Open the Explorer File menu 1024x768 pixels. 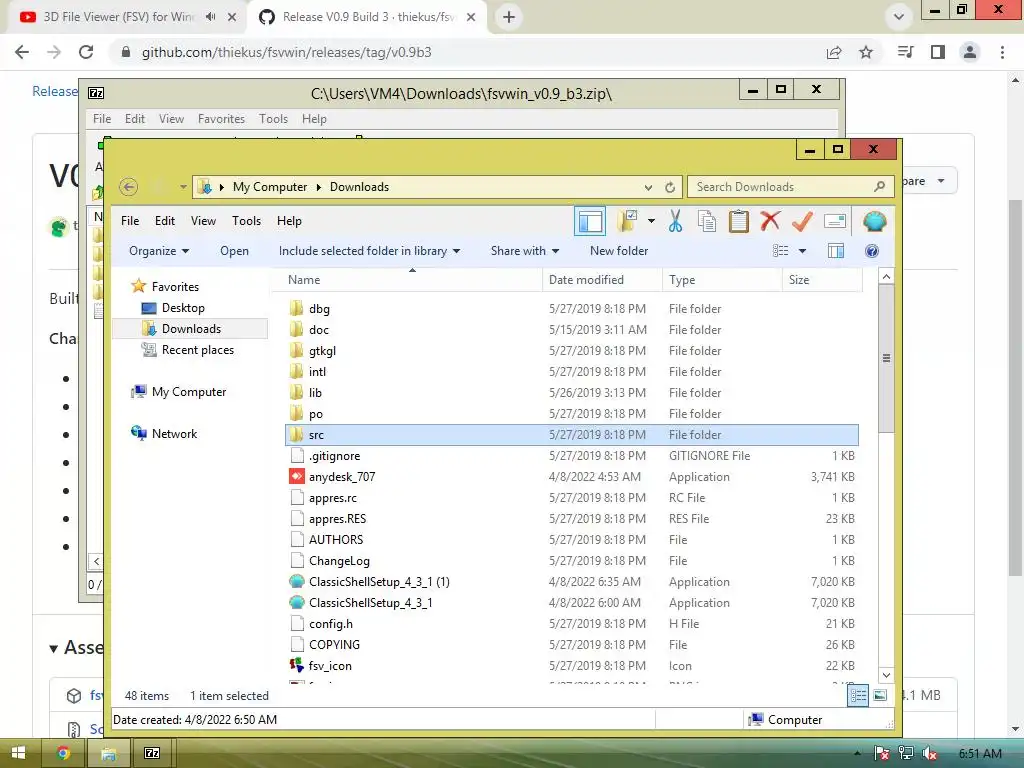pyautogui.click(x=130, y=221)
